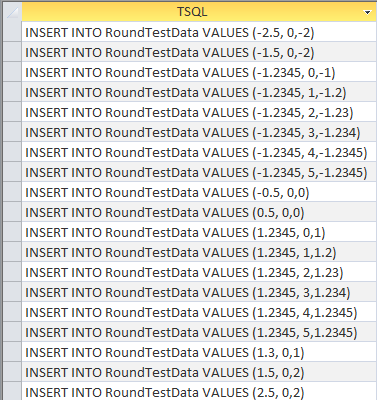This screenshot has width=377, height=400.
Task: Select the row reading VALUES (1.2345, 5,1.2345)
Action: [199, 332]
